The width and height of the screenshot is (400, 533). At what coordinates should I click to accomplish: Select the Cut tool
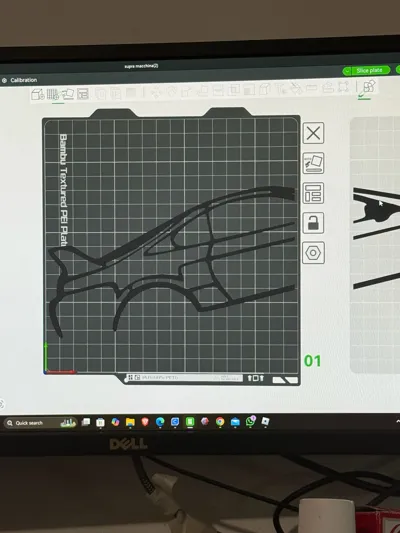click(x=218, y=91)
